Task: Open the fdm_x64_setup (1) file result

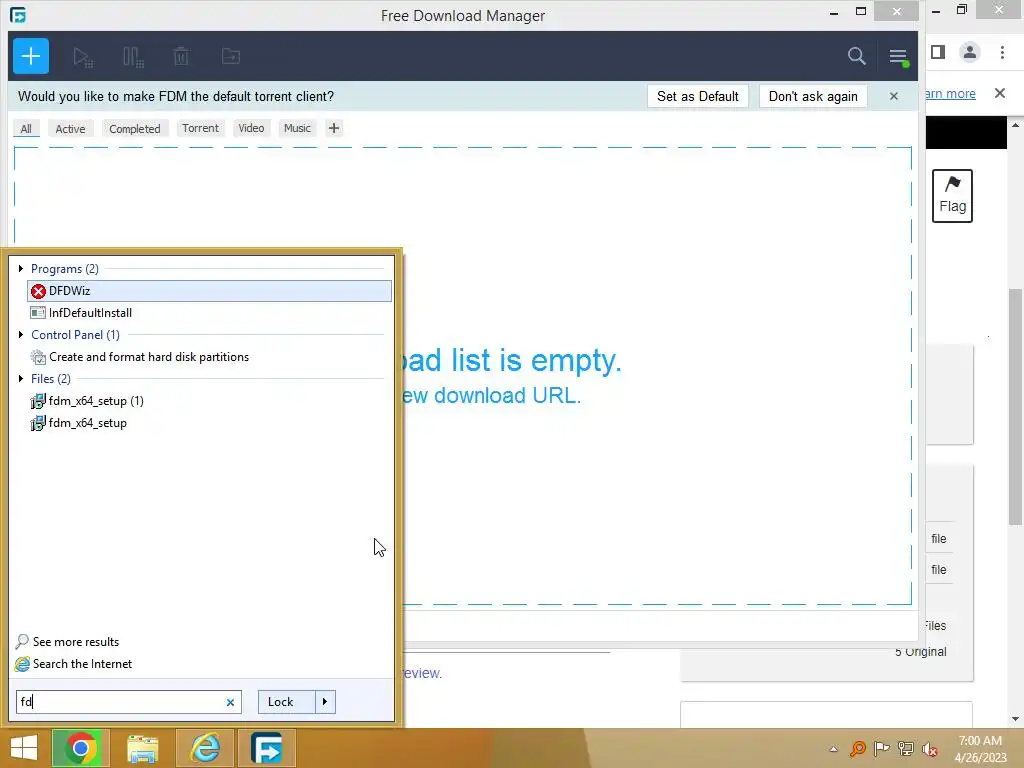Action: click(x=209, y=401)
